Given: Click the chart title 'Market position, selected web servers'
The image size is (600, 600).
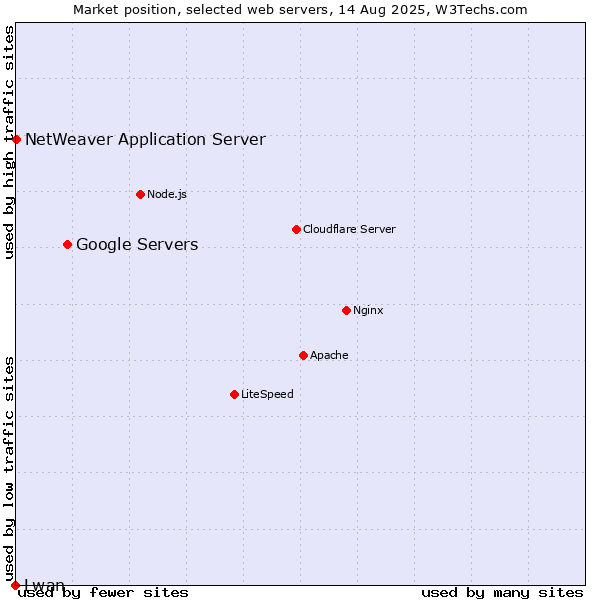Looking at the screenshot, I should (x=201, y=10).
